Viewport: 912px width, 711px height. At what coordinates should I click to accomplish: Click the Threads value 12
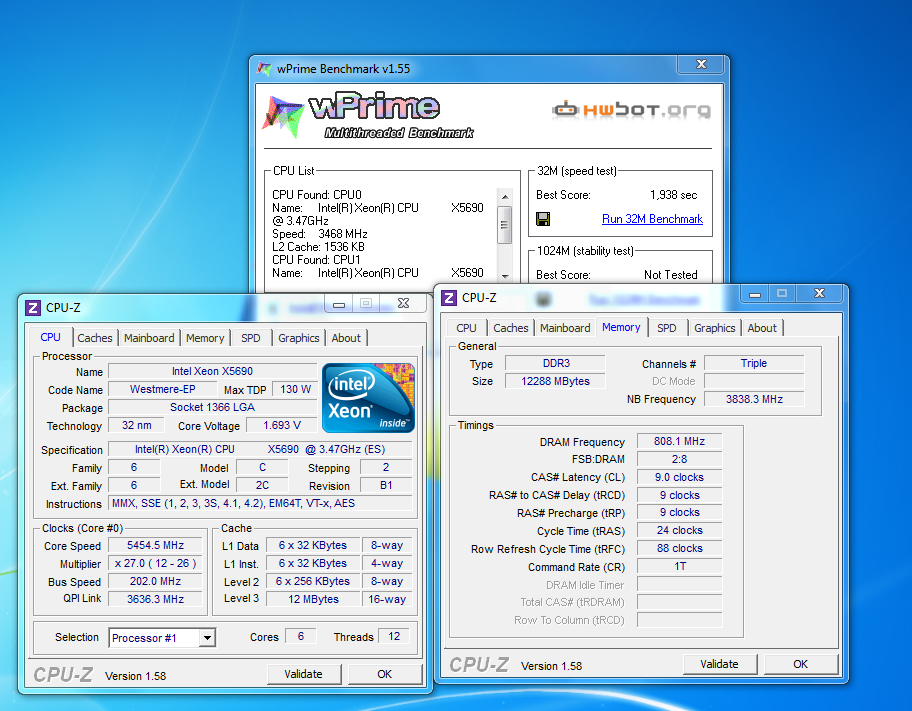(394, 637)
